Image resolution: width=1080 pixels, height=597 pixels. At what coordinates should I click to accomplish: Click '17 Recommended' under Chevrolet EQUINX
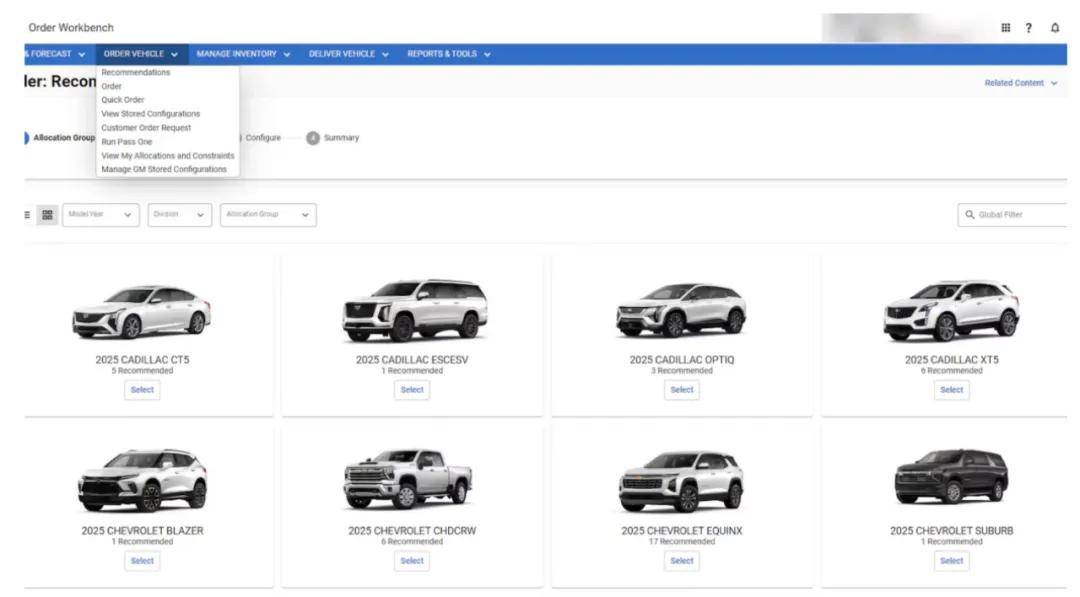tap(682, 542)
